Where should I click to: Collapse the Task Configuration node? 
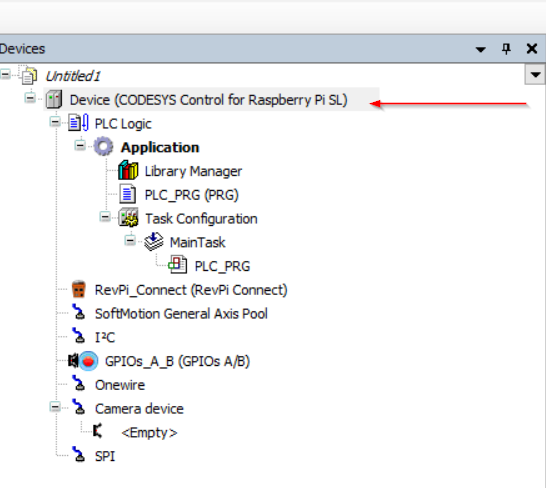(105, 217)
